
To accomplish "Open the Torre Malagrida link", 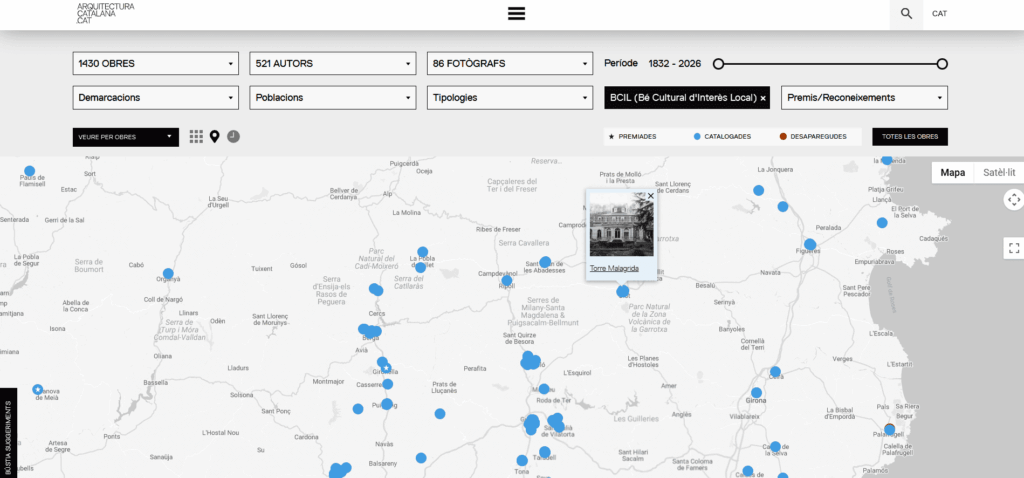I will [614, 269].
